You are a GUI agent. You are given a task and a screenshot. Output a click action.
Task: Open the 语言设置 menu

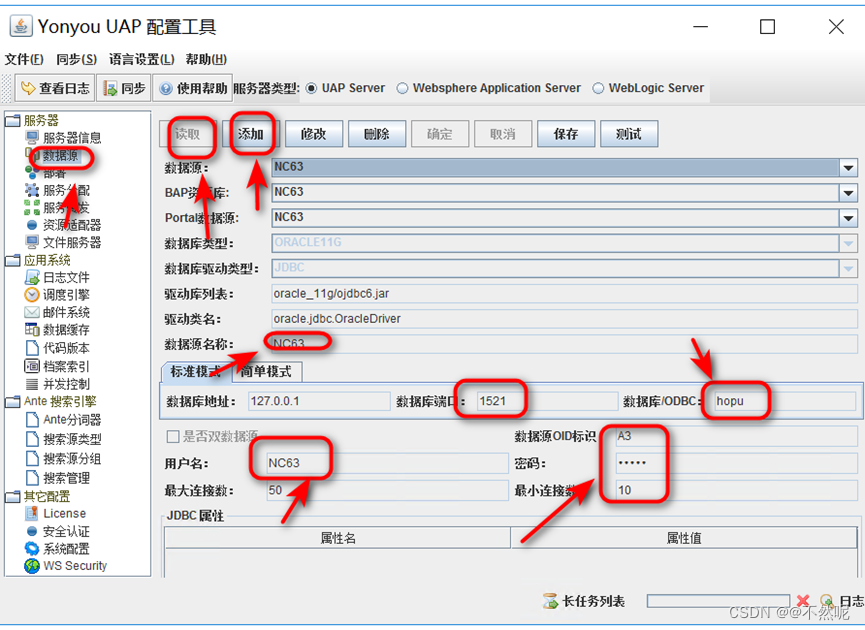[141, 59]
